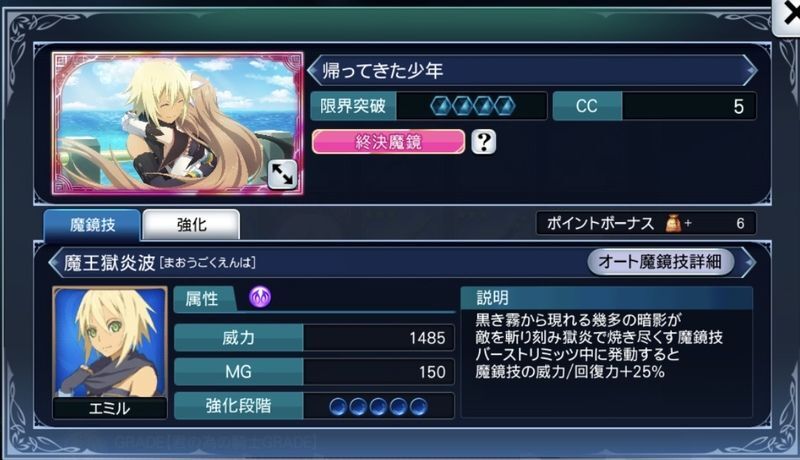Click the purple dark attribute icon

pyautogui.click(x=260, y=297)
